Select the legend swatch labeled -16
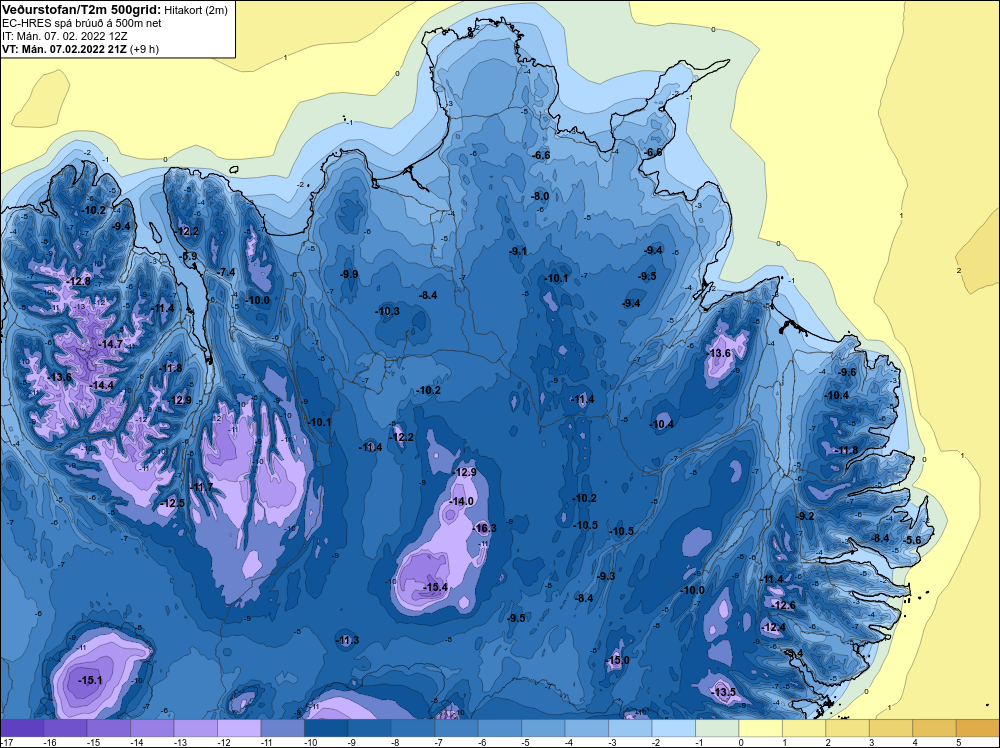This screenshot has height=748, width=1000. tap(65, 728)
